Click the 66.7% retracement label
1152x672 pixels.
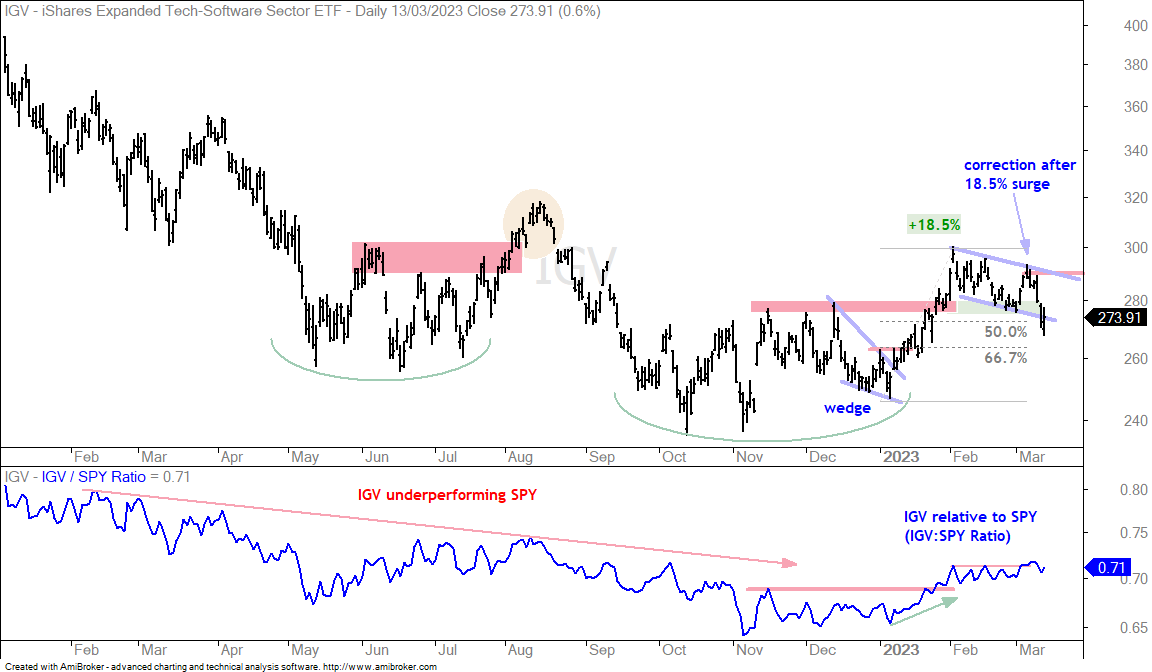coord(1006,358)
